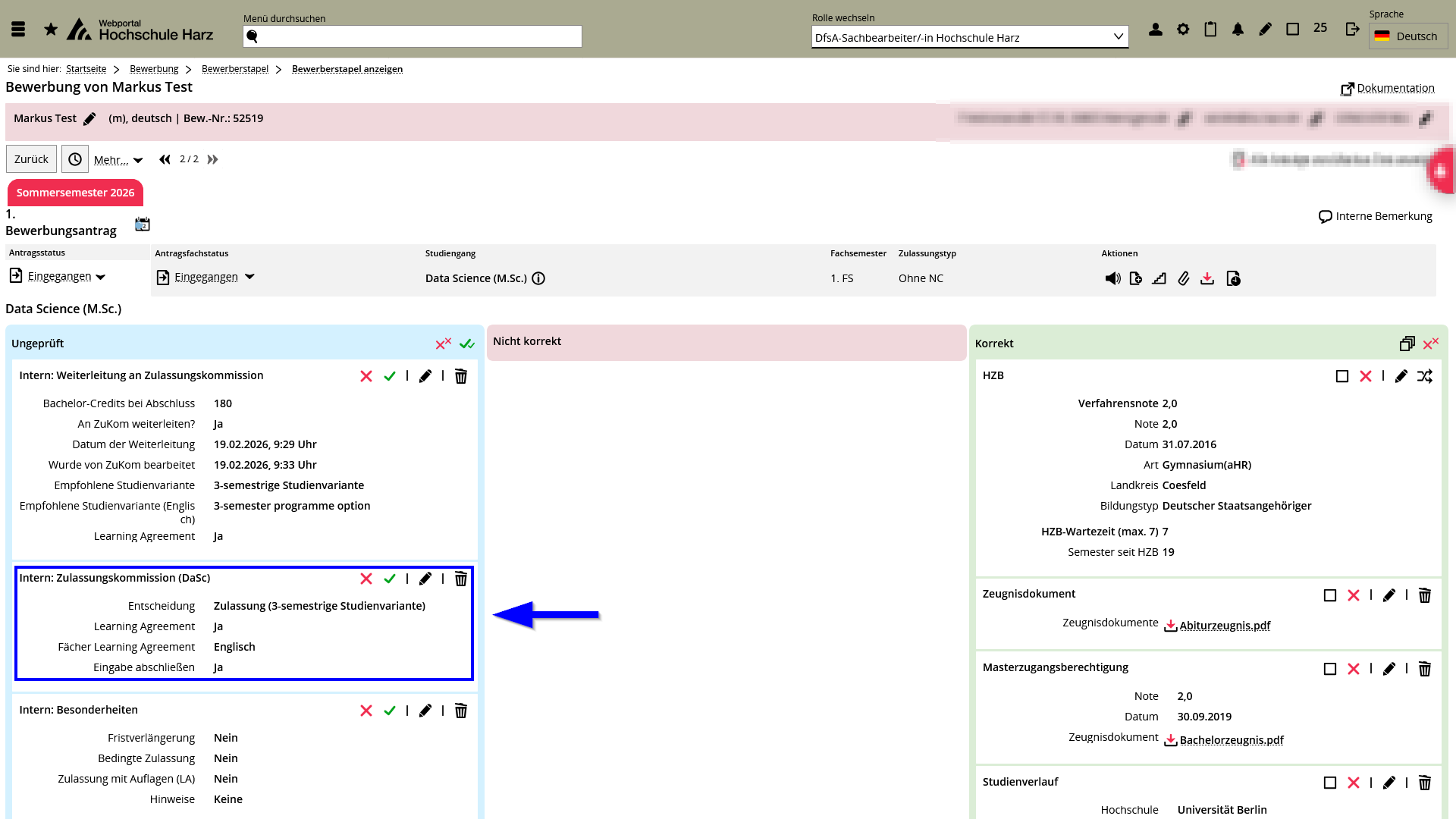Click the Menü durchsuchen search field
Viewport: 1456px width, 819px height.
tap(413, 36)
